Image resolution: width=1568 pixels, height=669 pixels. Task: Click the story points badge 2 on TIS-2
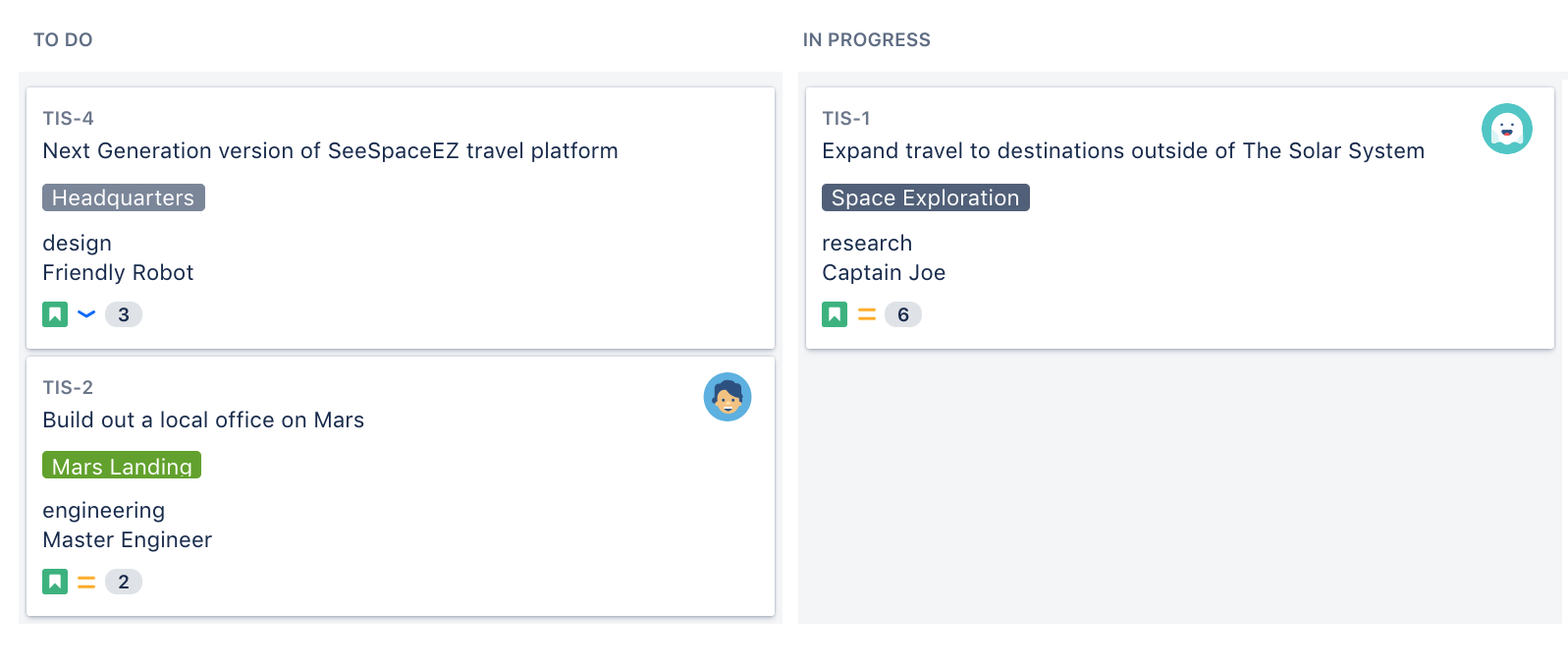124,582
